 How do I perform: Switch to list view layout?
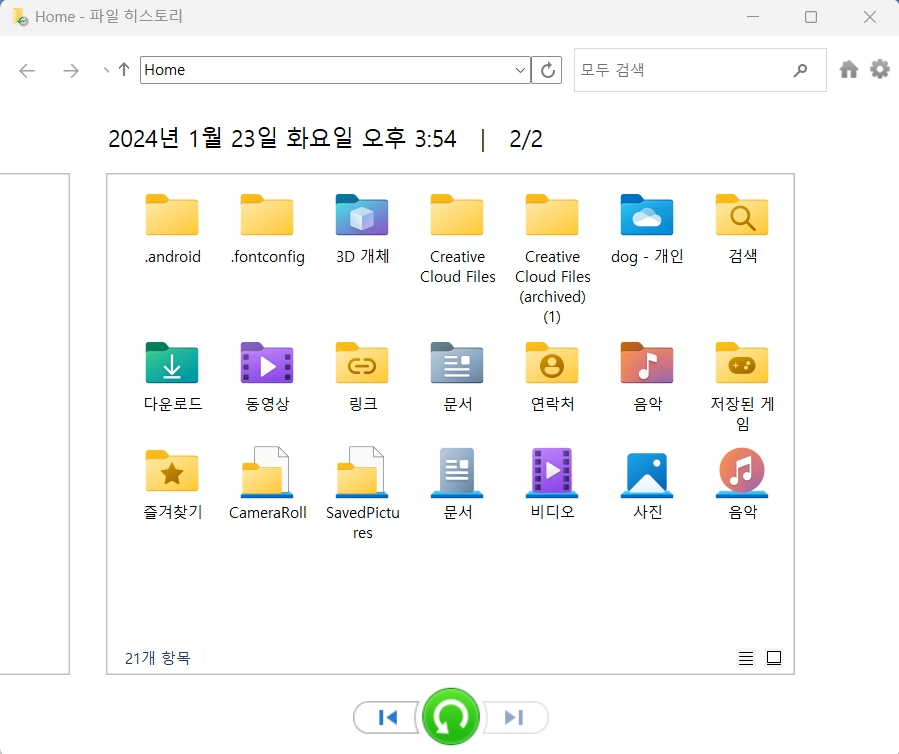pyautogui.click(x=746, y=658)
